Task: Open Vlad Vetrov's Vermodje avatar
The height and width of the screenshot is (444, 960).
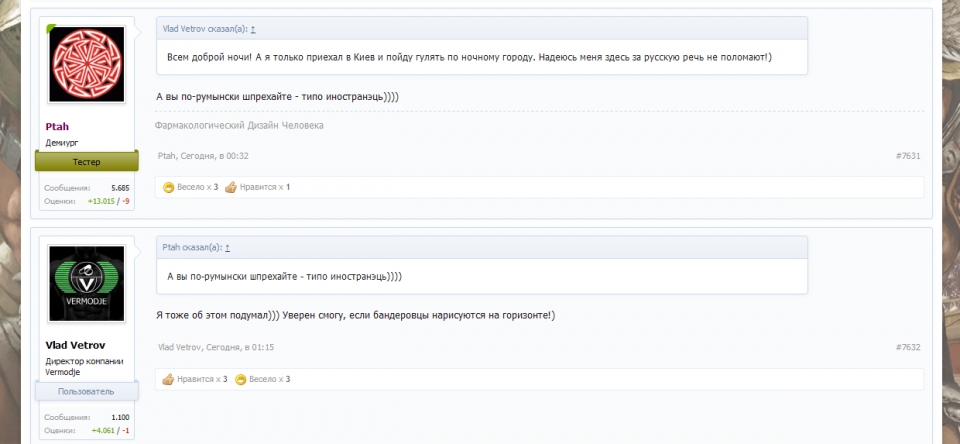Action: point(86,283)
